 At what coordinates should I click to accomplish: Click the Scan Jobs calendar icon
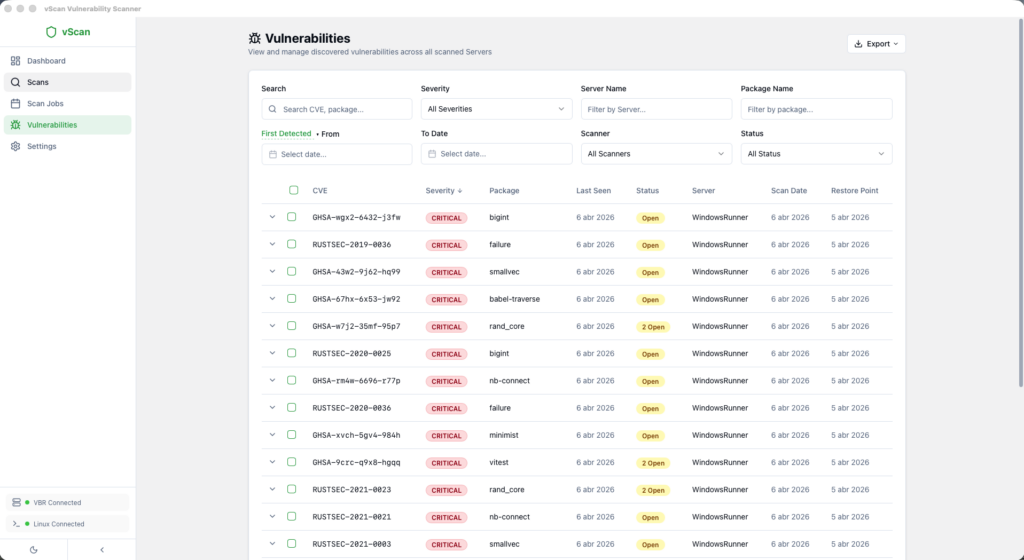point(15,104)
